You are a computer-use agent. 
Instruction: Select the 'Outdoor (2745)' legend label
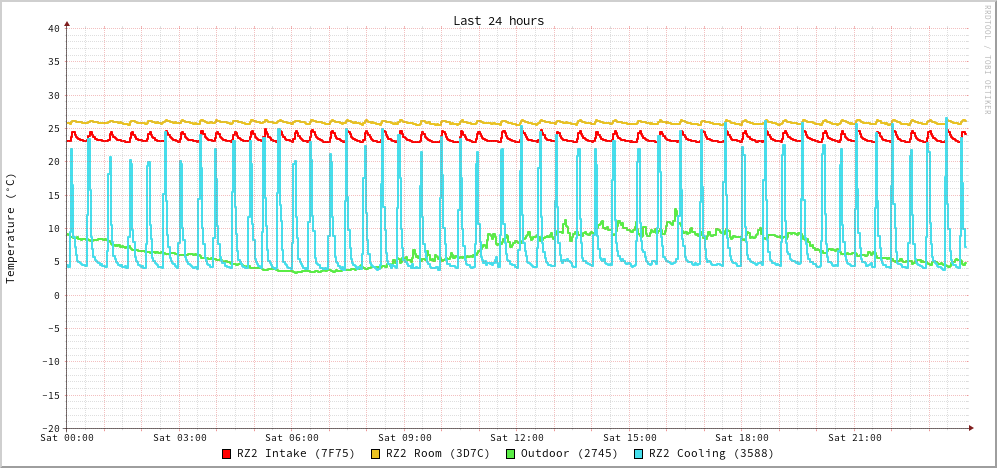(x=569, y=453)
